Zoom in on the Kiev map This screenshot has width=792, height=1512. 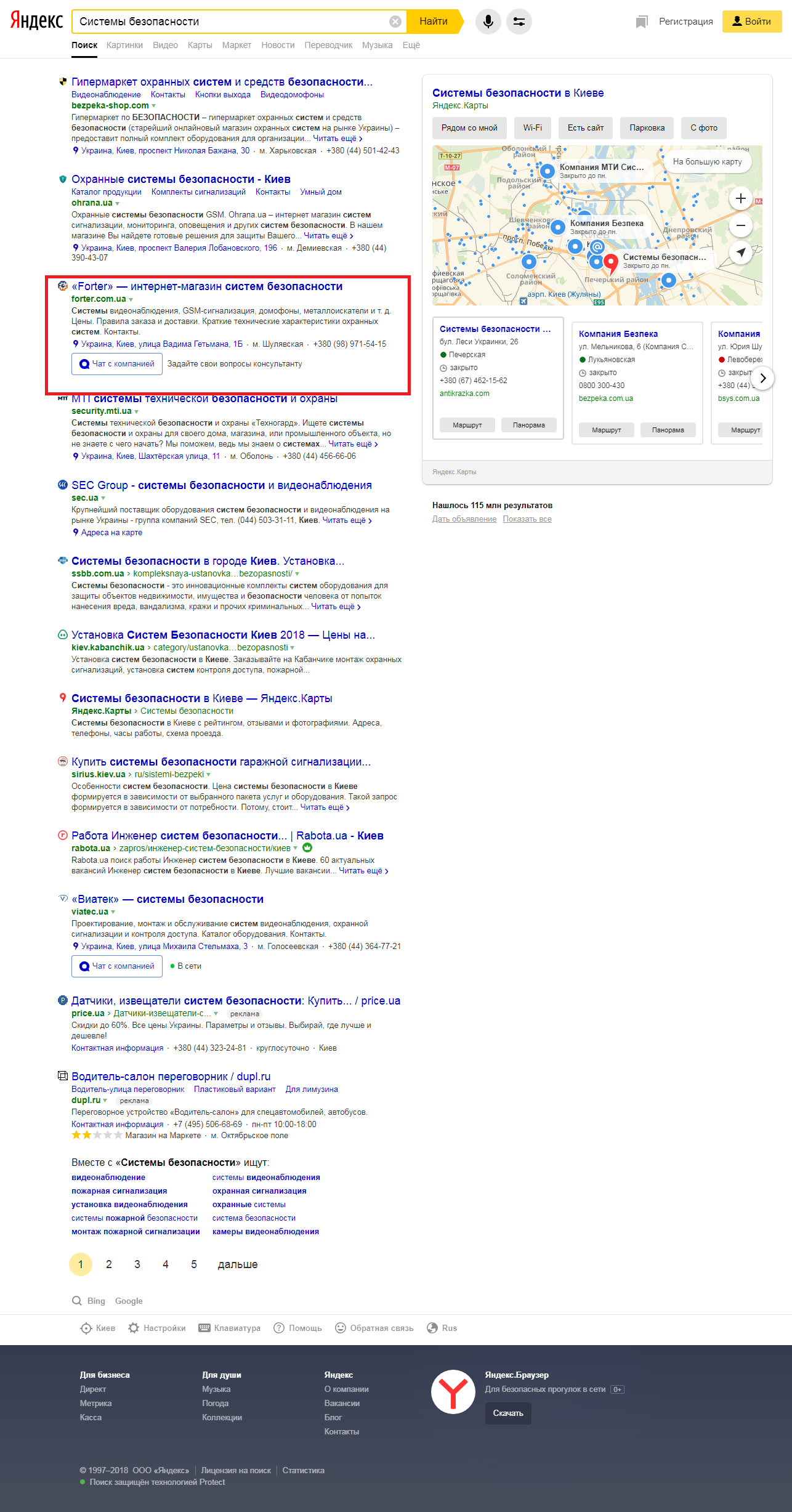pyautogui.click(x=741, y=198)
